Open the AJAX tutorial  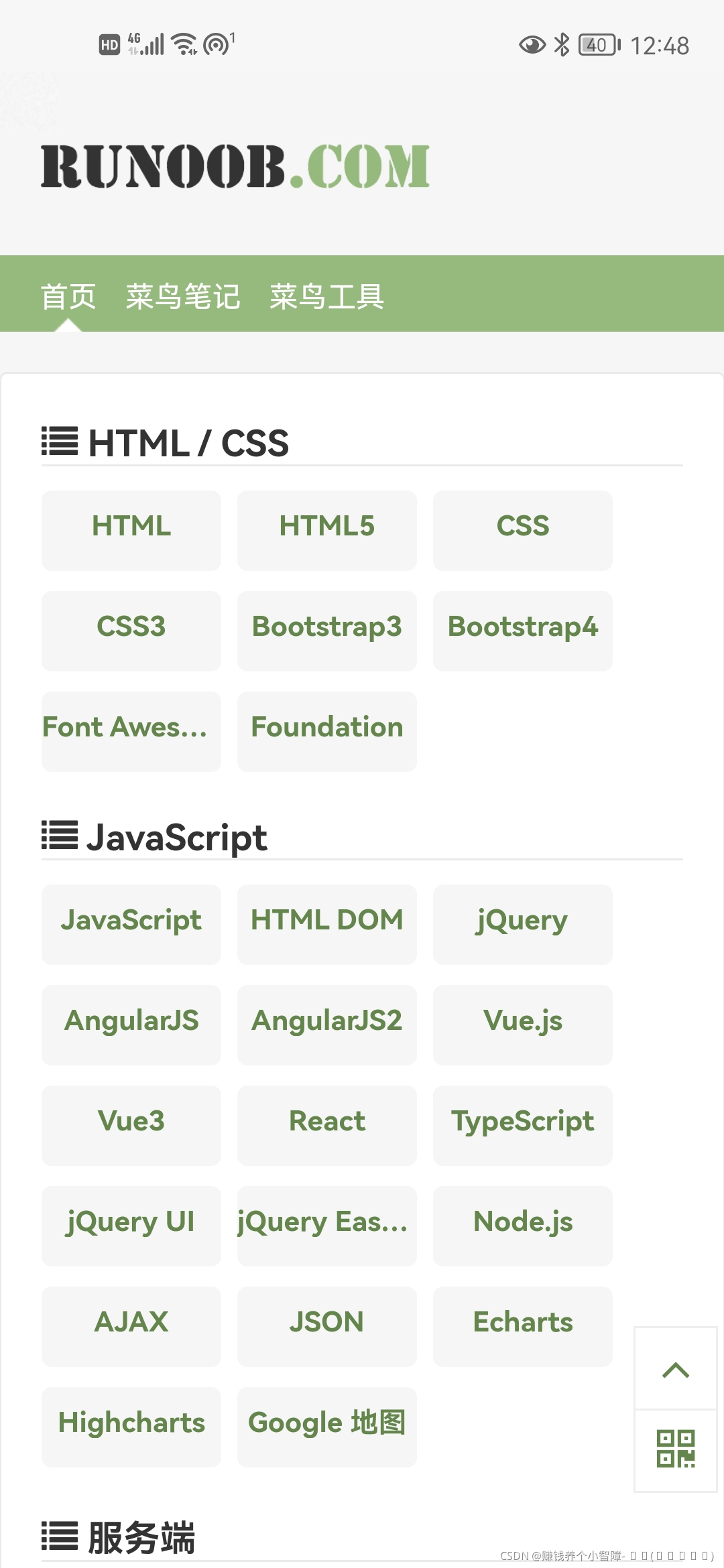(x=131, y=1326)
